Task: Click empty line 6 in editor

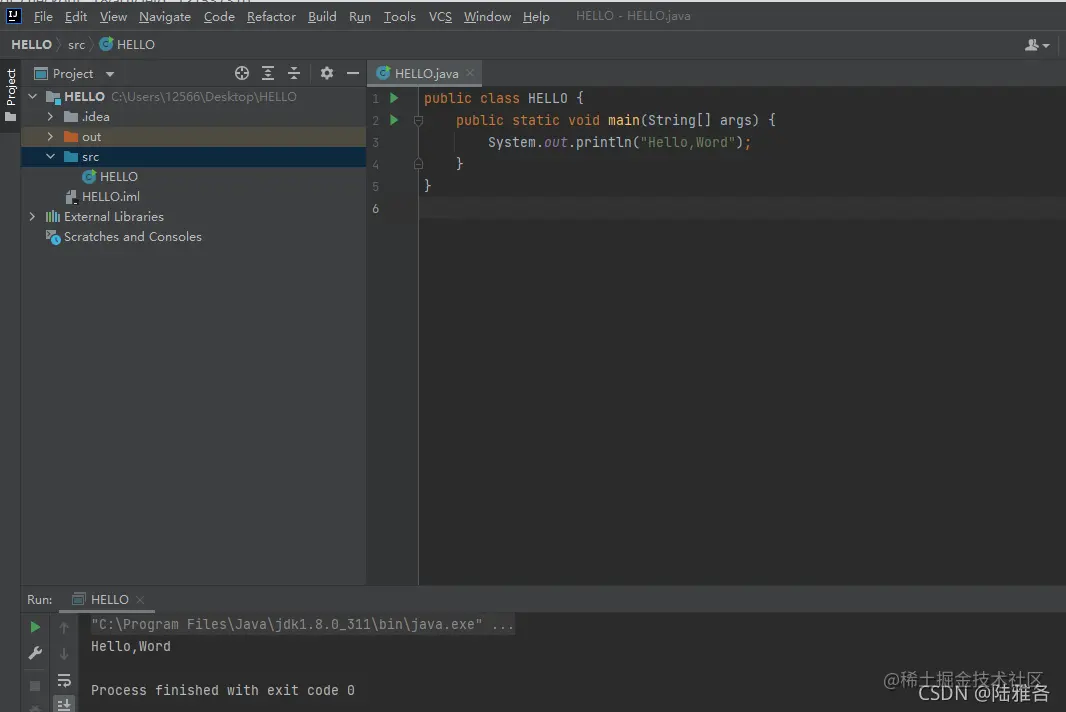Action: click(x=742, y=209)
